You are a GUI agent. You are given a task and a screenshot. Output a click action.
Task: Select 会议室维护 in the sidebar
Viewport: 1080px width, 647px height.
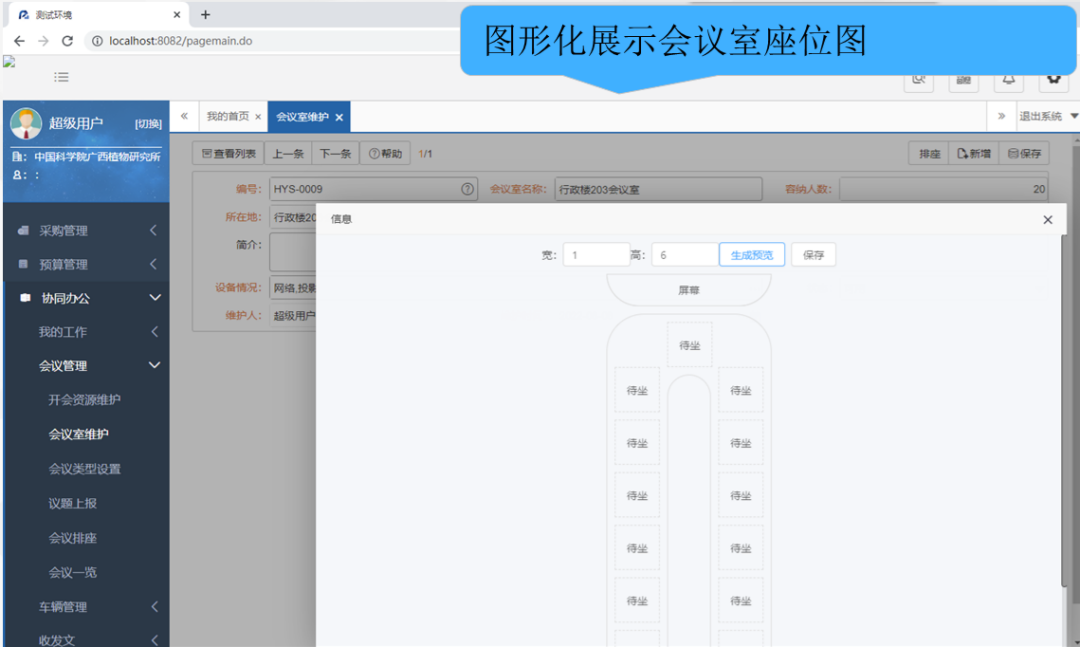point(79,434)
